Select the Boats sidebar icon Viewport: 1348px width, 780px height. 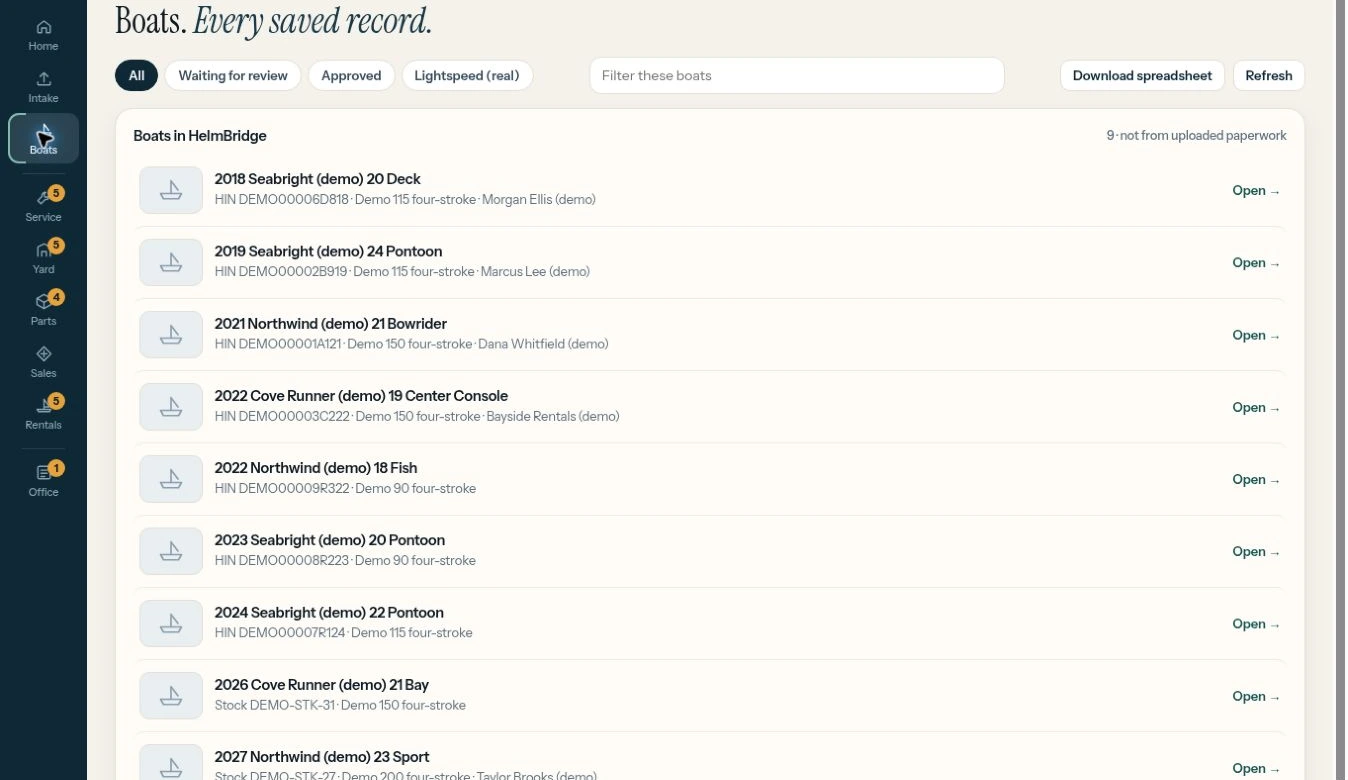point(43,138)
